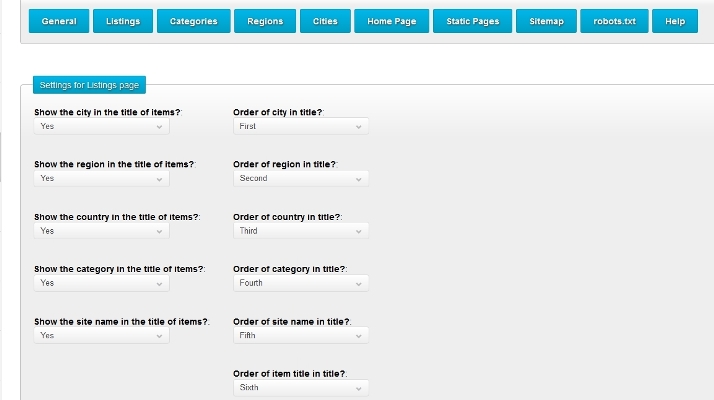This screenshot has width=714, height=400.
Task: Click the 'Show the city in the title of items?' label
Action: pyautogui.click(x=107, y=112)
